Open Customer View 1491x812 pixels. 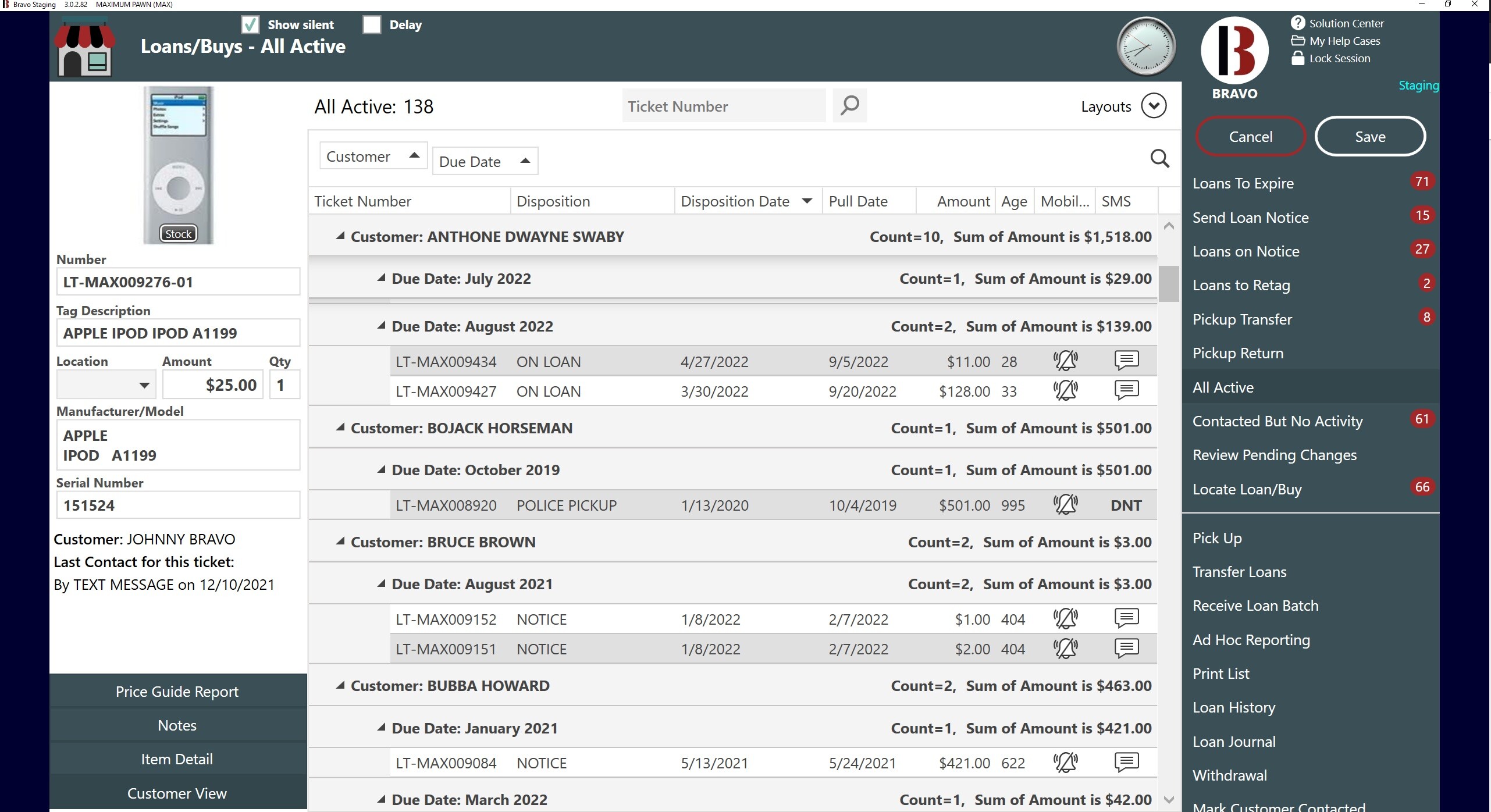[177, 793]
